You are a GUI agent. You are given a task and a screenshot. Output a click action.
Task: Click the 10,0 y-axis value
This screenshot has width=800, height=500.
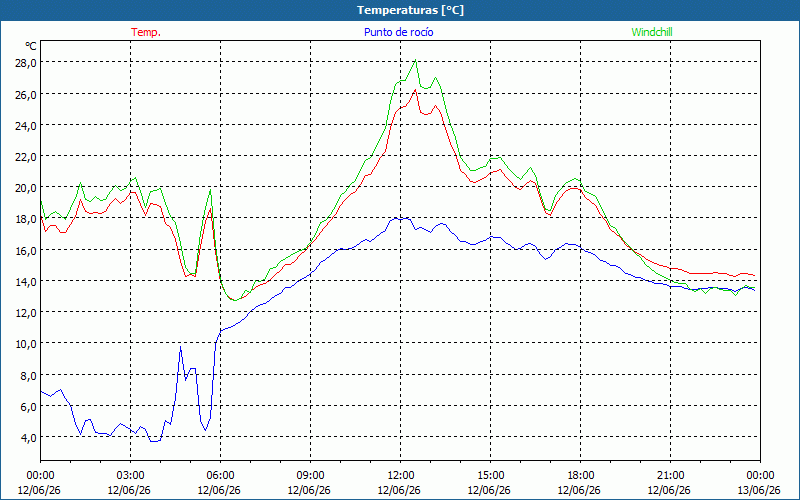tap(26, 343)
